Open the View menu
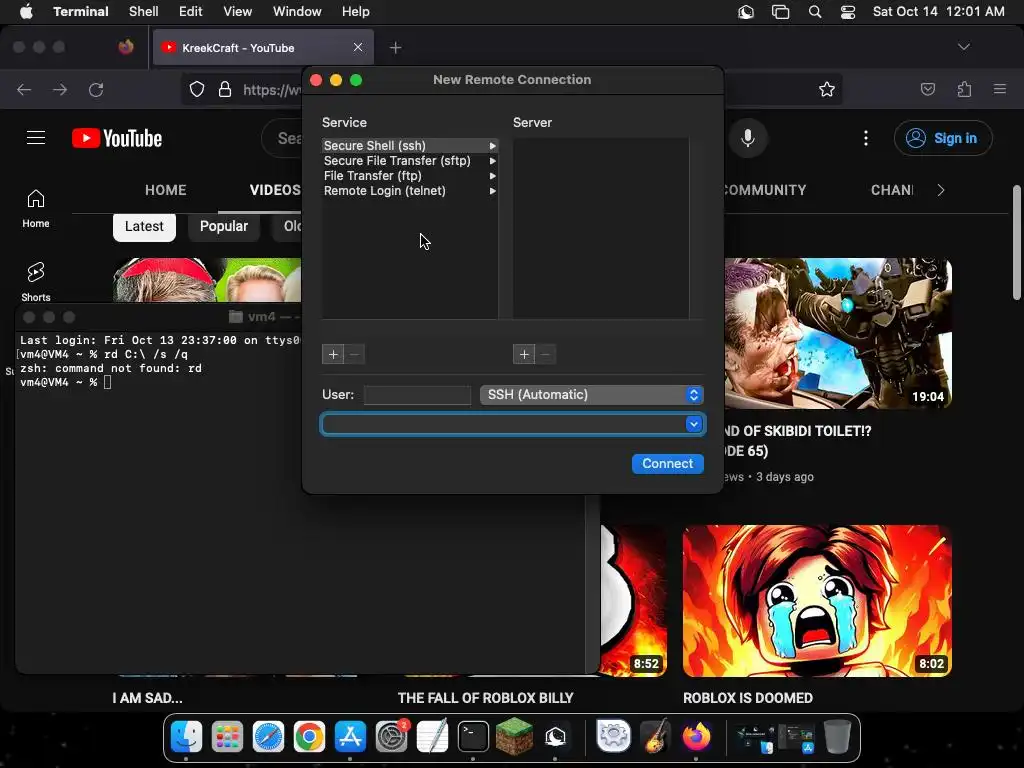The height and width of the screenshot is (768, 1024). [238, 12]
